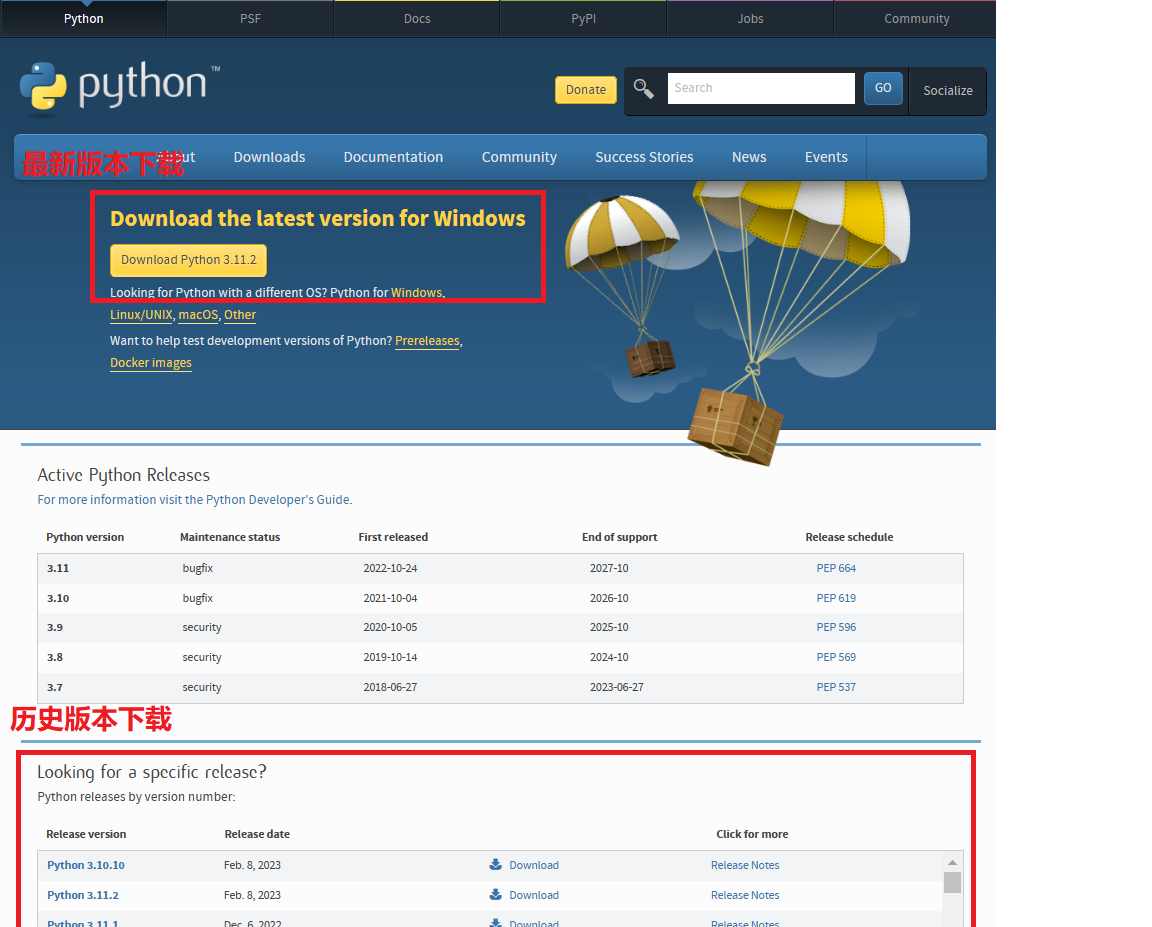Image resolution: width=1152 pixels, height=927 pixels.
Task: Click the releases list scrollbar thumb
Action: click(x=952, y=881)
